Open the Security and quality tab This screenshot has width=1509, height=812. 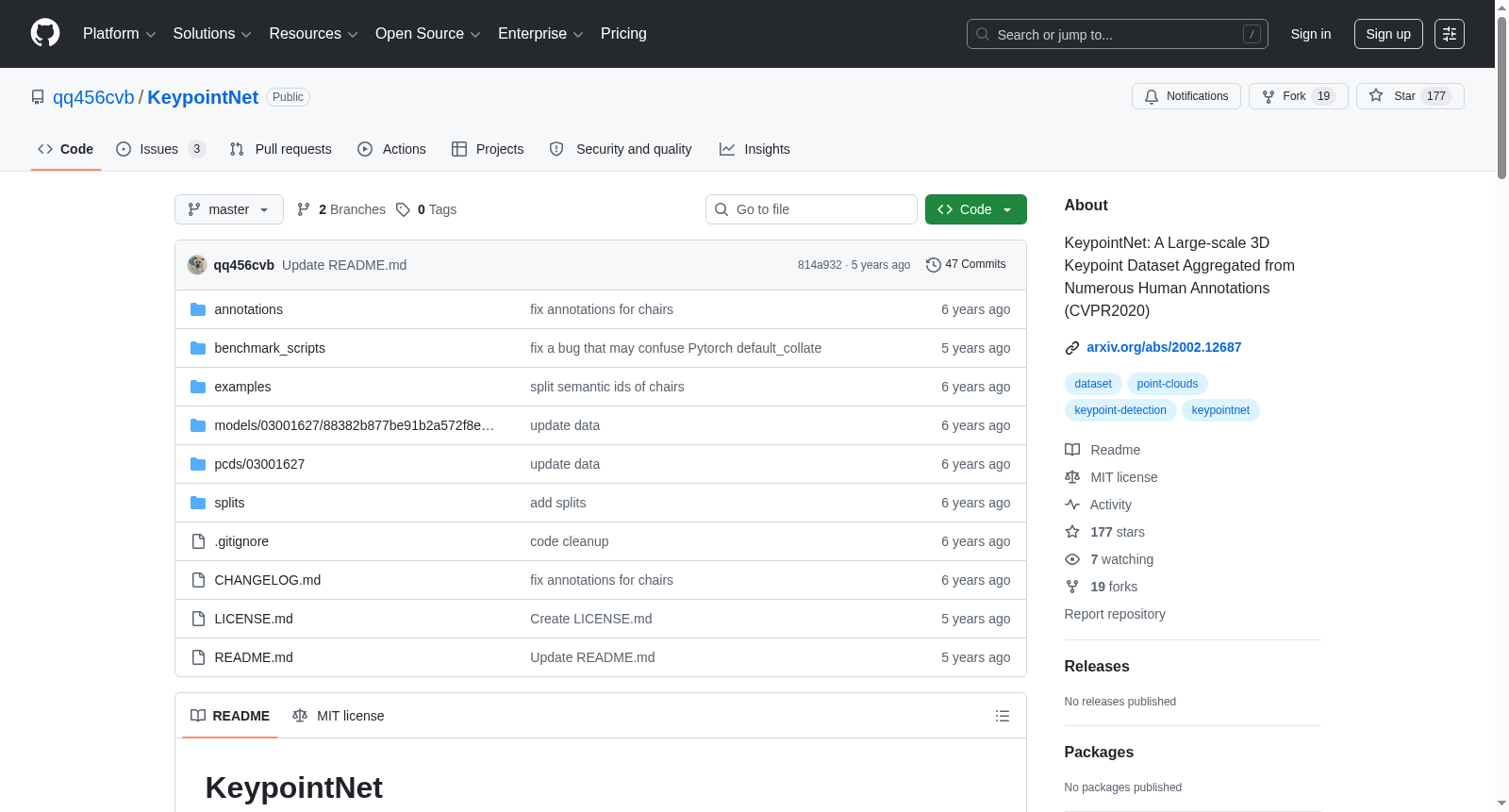click(x=621, y=149)
